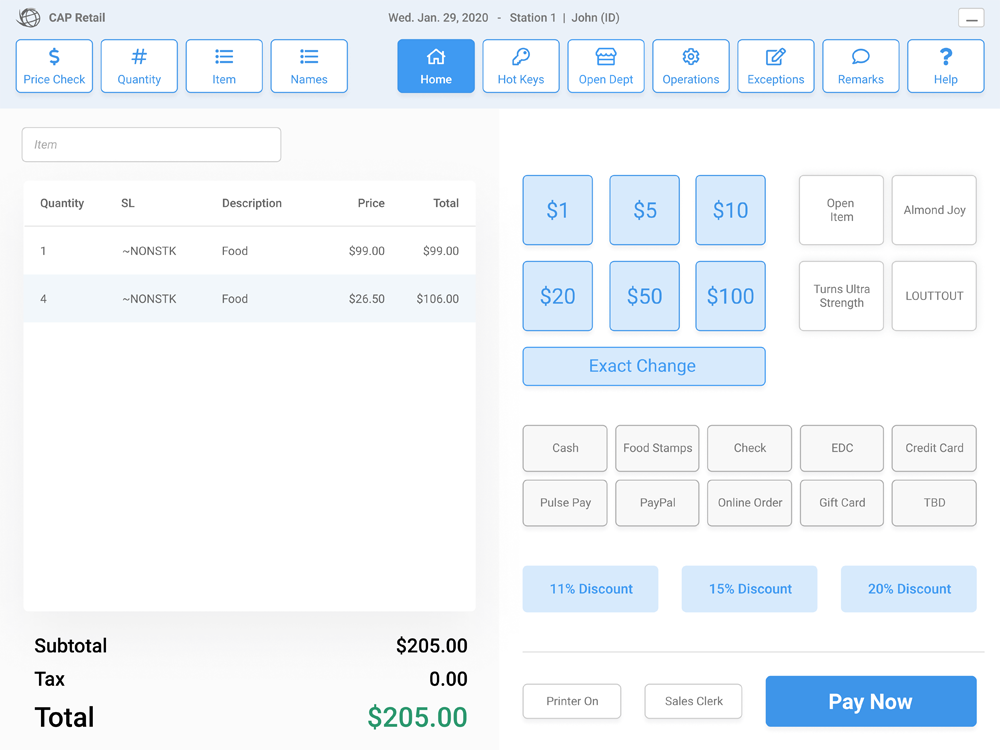Apply the 15% Discount
This screenshot has width=1000, height=750.
[750, 589]
